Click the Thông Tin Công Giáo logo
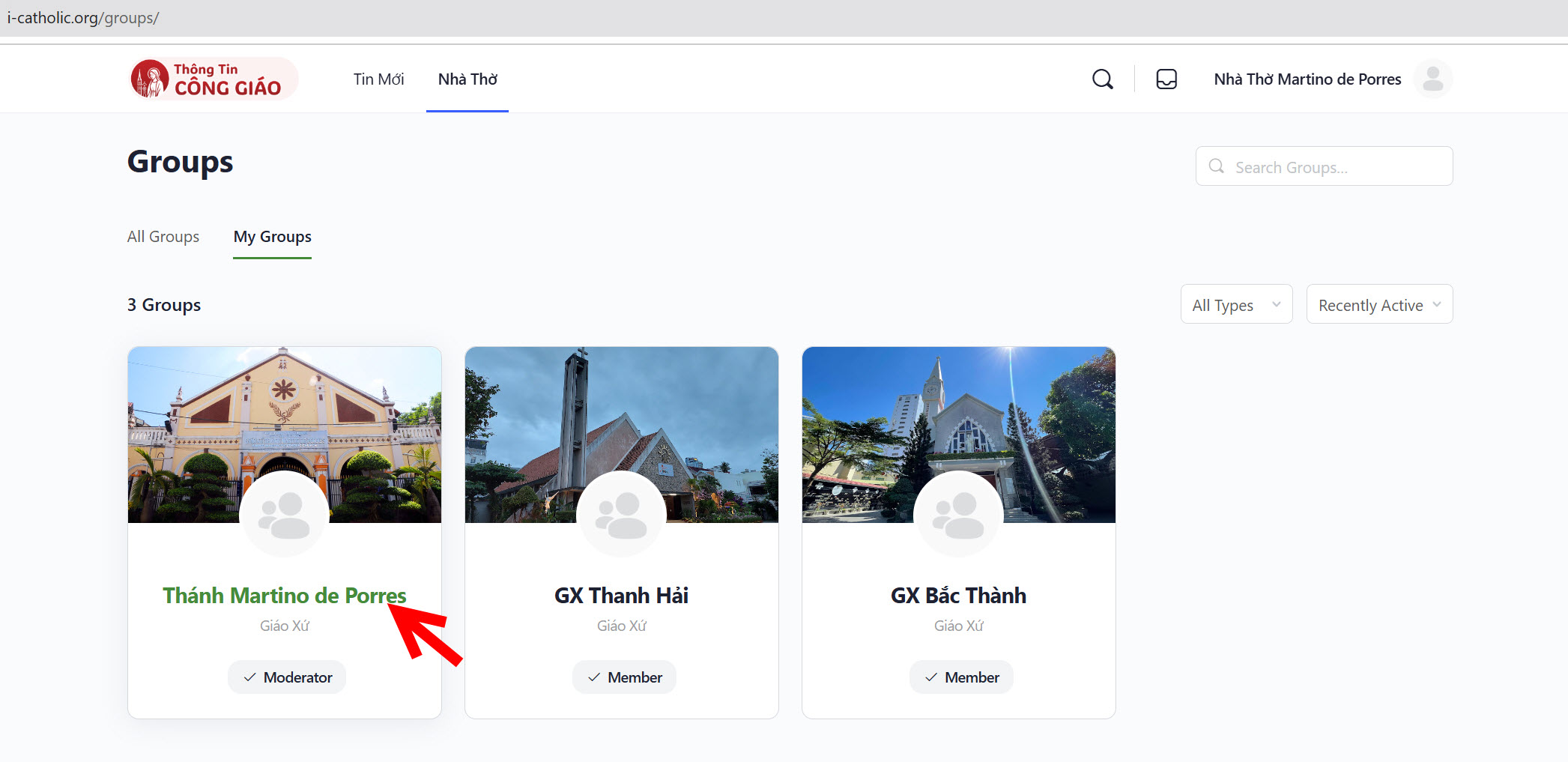 pyautogui.click(x=212, y=78)
